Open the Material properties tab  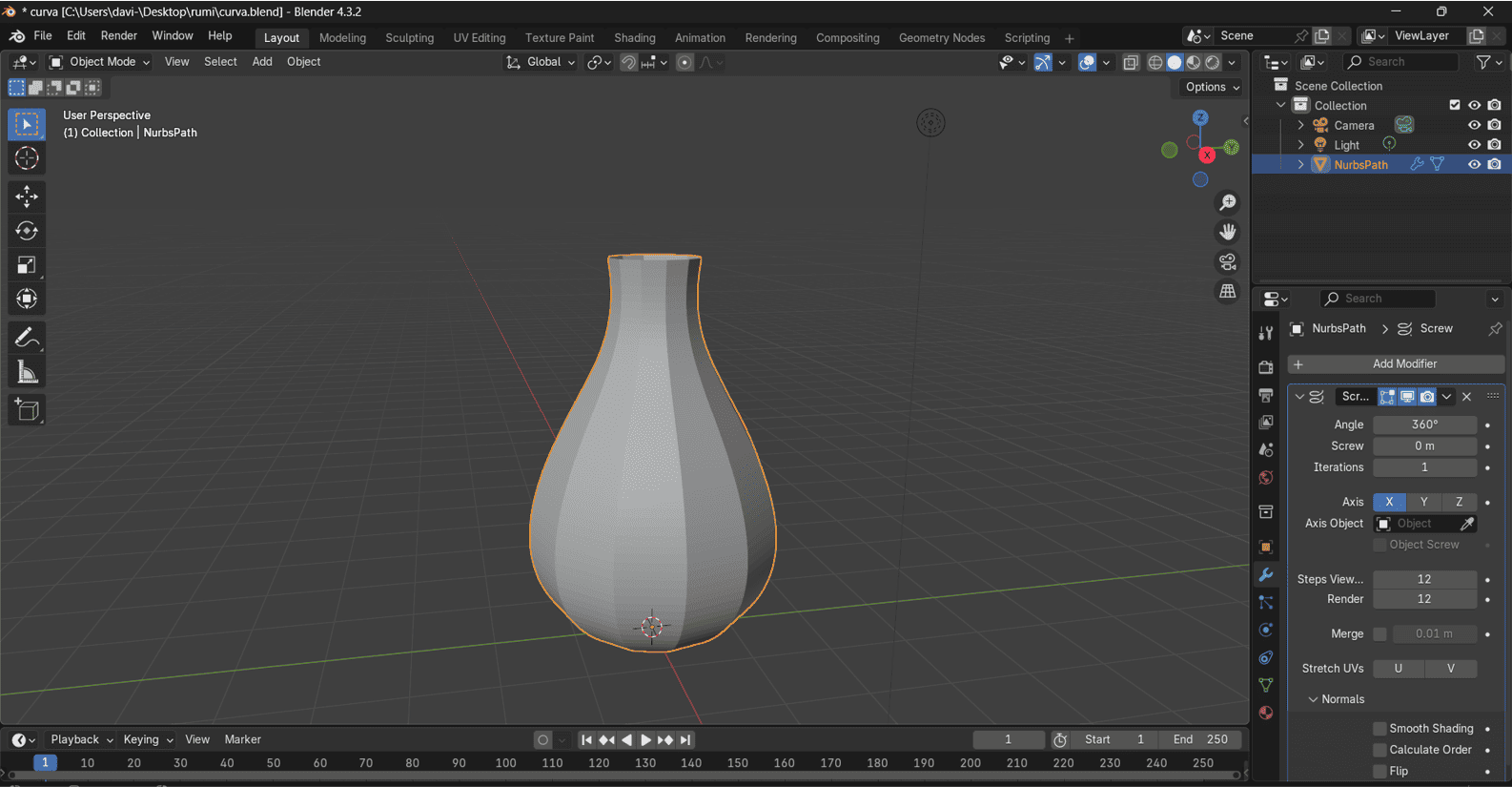(1266, 714)
